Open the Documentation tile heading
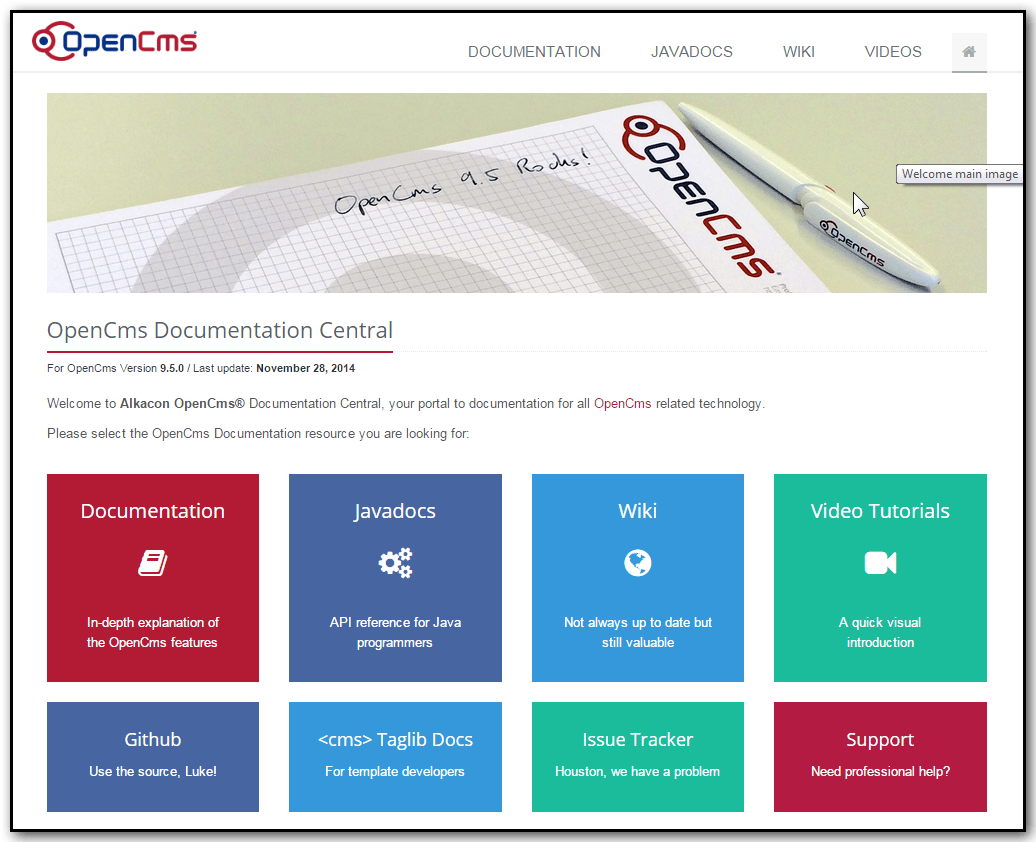Screen dimensions: 1036x842 [x=153, y=511]
